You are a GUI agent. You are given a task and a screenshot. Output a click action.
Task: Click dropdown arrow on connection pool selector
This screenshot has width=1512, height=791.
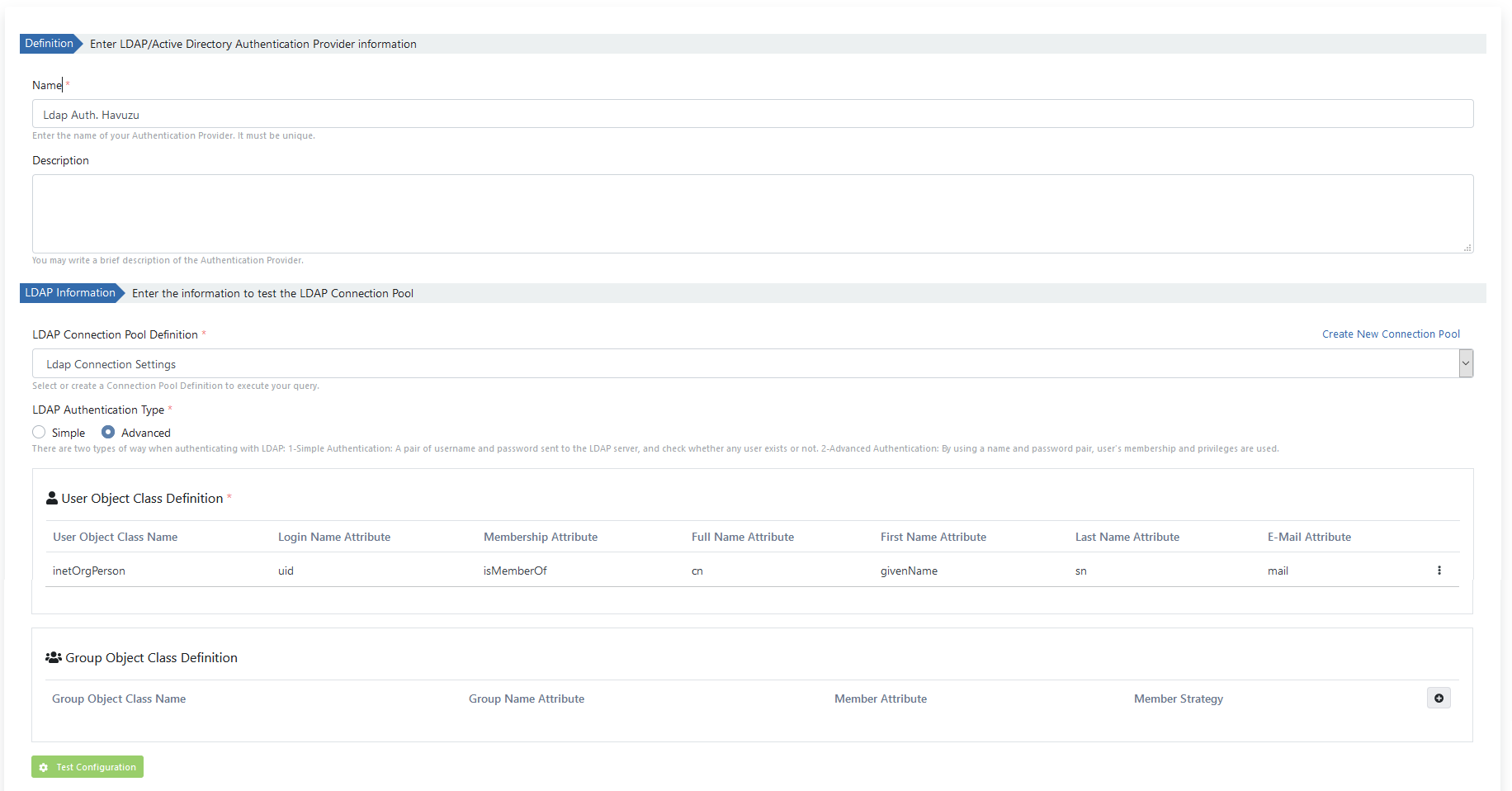(x=1466, y=363)
